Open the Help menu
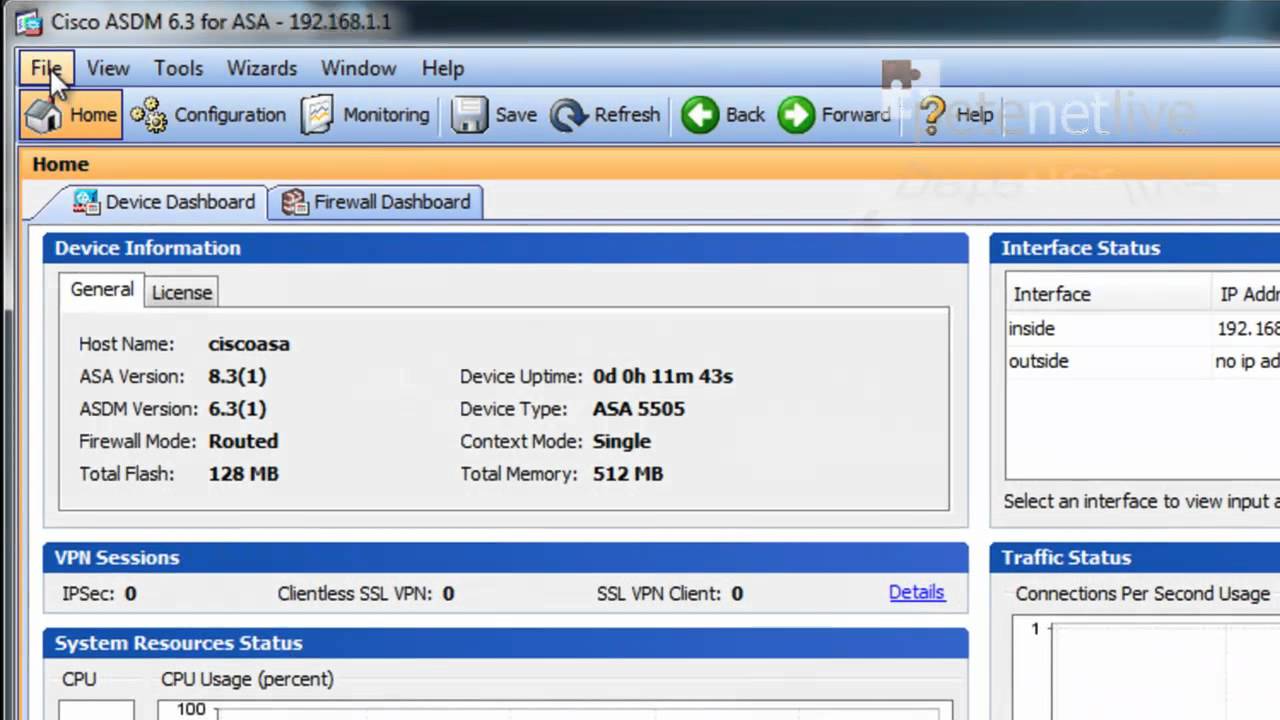 (442, 68)
